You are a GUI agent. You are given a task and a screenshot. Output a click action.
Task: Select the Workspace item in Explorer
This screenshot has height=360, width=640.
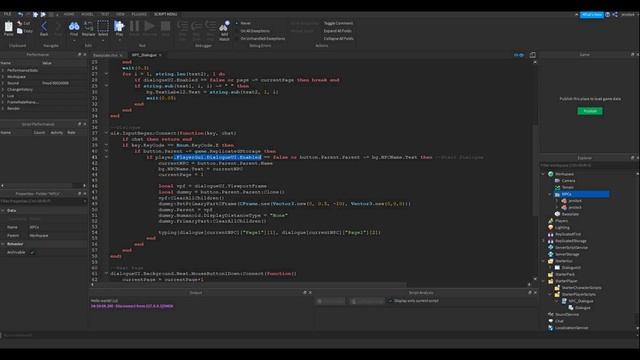click(x=564, y=174)
